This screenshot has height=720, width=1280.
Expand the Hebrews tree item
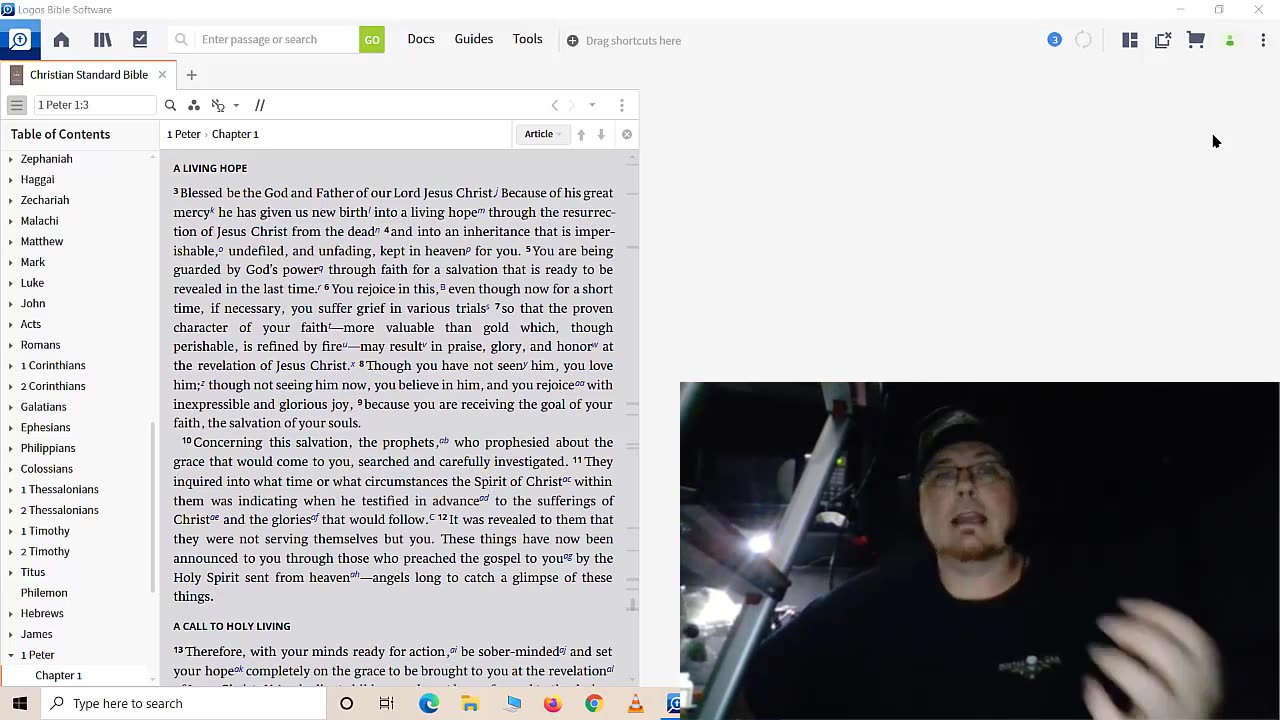click(11, 614)
